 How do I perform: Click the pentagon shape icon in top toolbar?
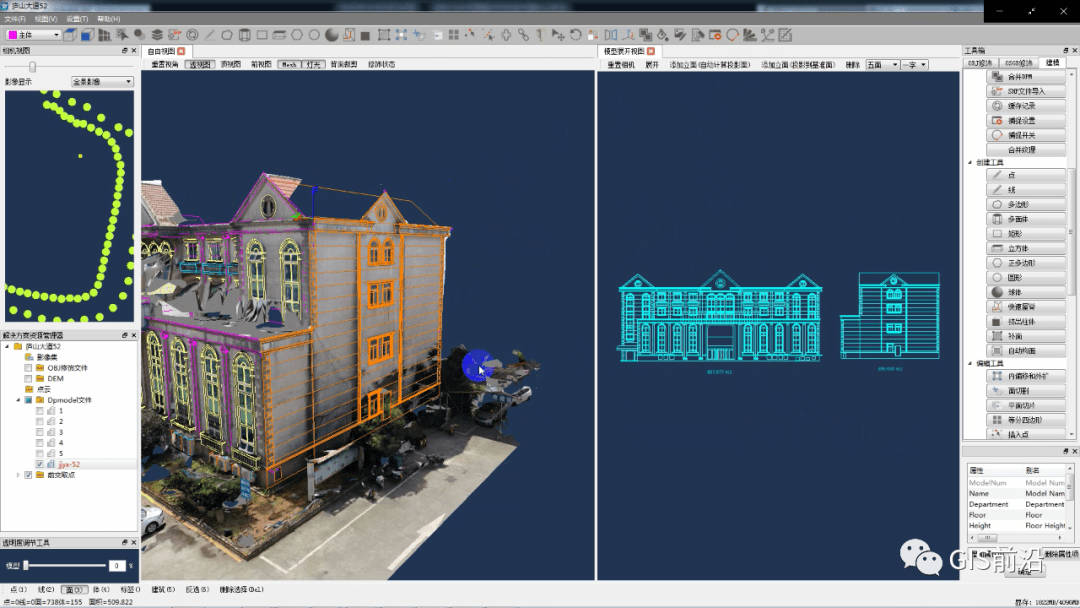tap(227, 34)
